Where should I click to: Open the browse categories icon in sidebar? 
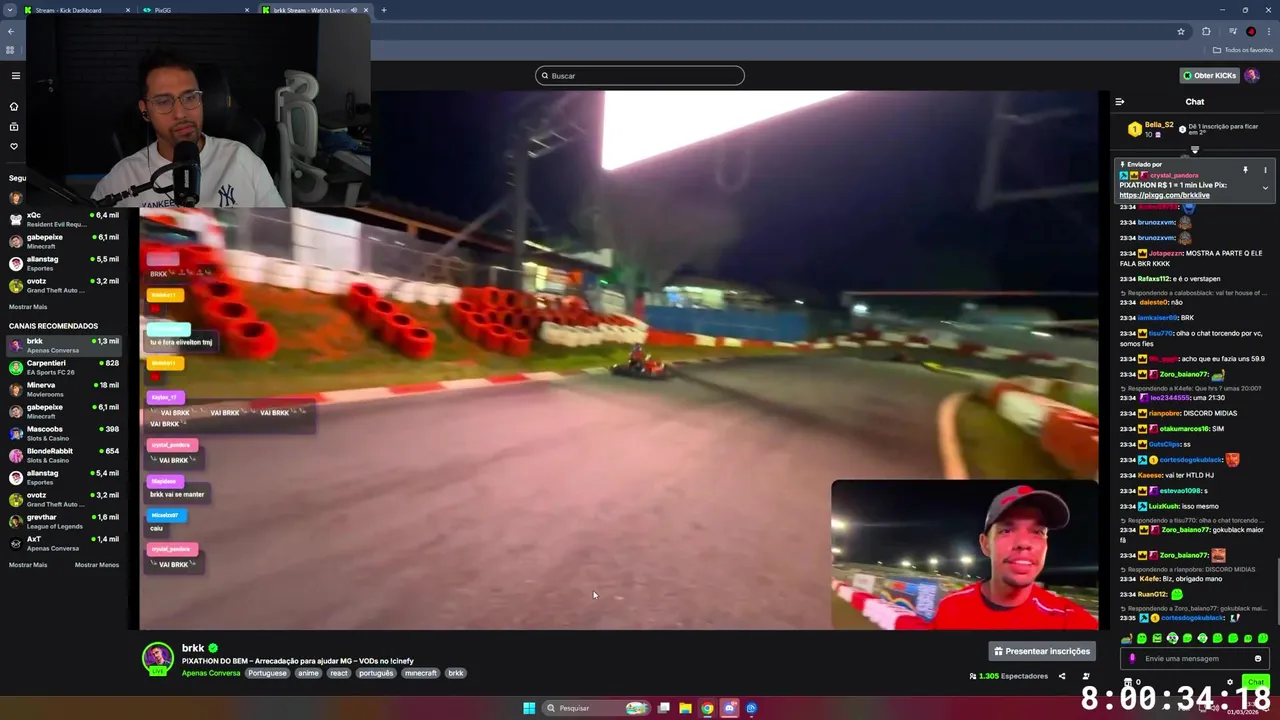(x=14, y=126)
